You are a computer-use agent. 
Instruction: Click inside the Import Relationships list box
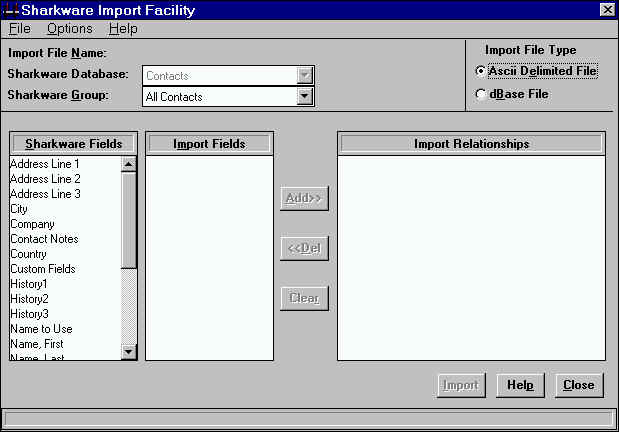click(x=471, y=257)
